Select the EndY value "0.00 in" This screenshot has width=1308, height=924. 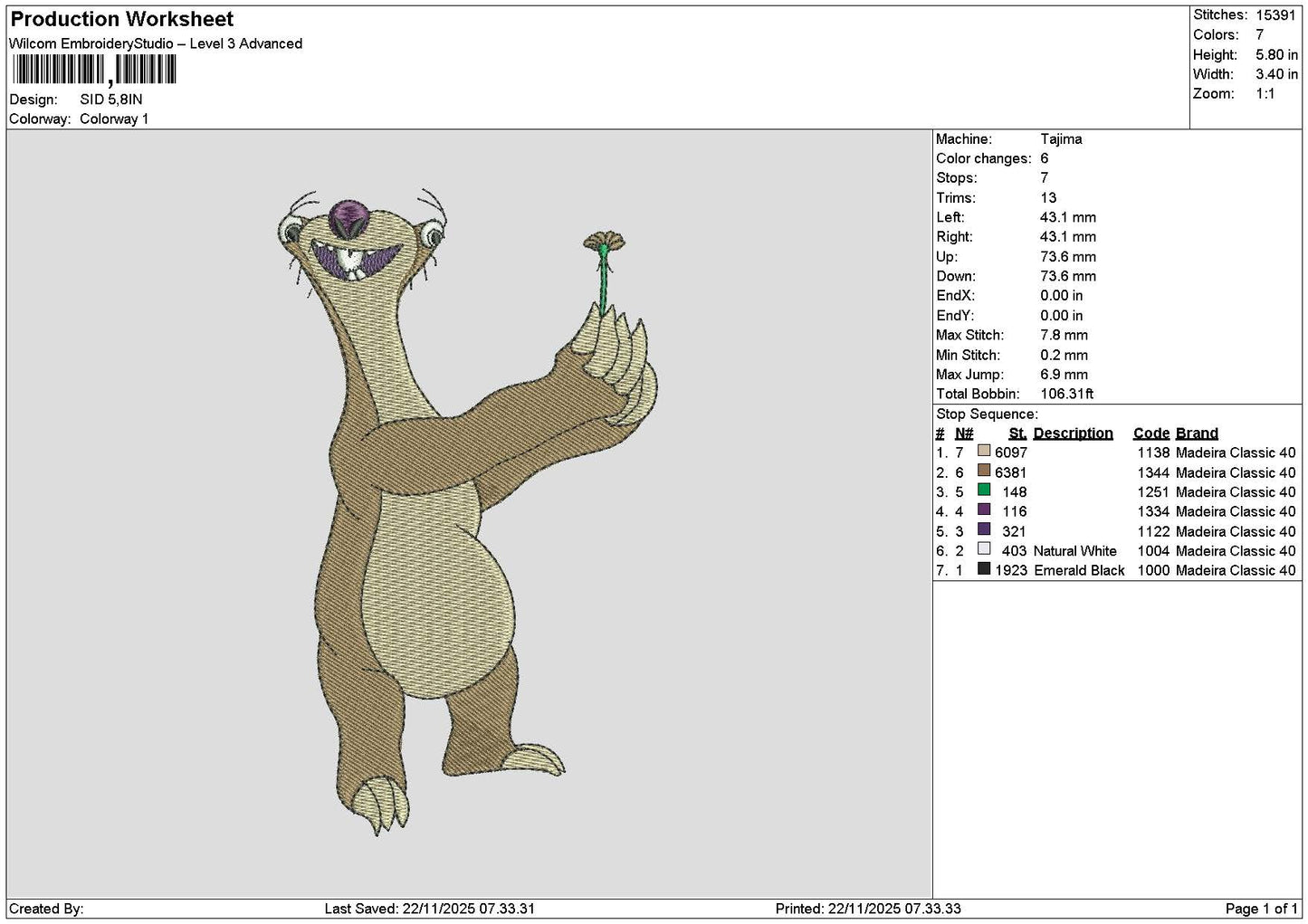click(x=1062, y=316)
